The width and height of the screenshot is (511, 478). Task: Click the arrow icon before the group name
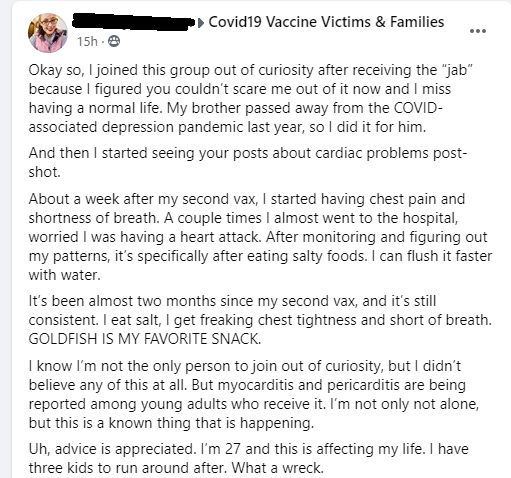tap(201, 23)
